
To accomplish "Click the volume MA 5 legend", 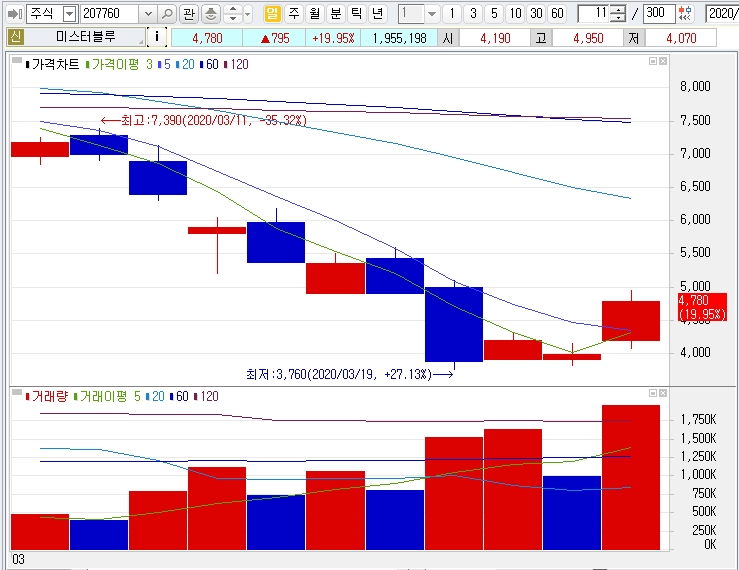I will [137, 397].
